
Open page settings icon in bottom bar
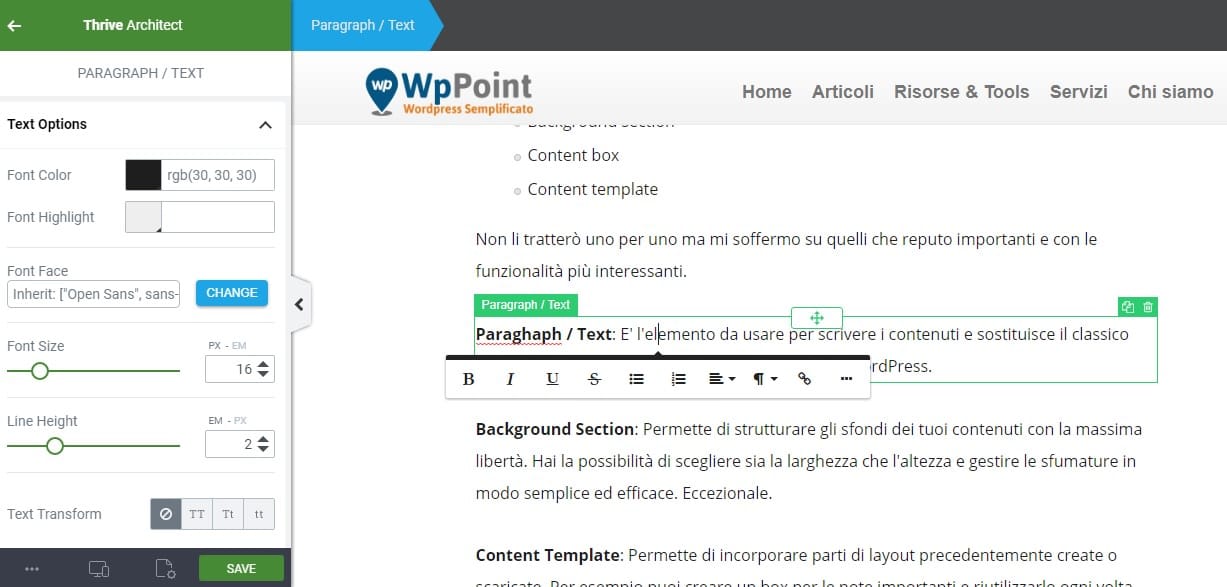[x=165, y=569]
